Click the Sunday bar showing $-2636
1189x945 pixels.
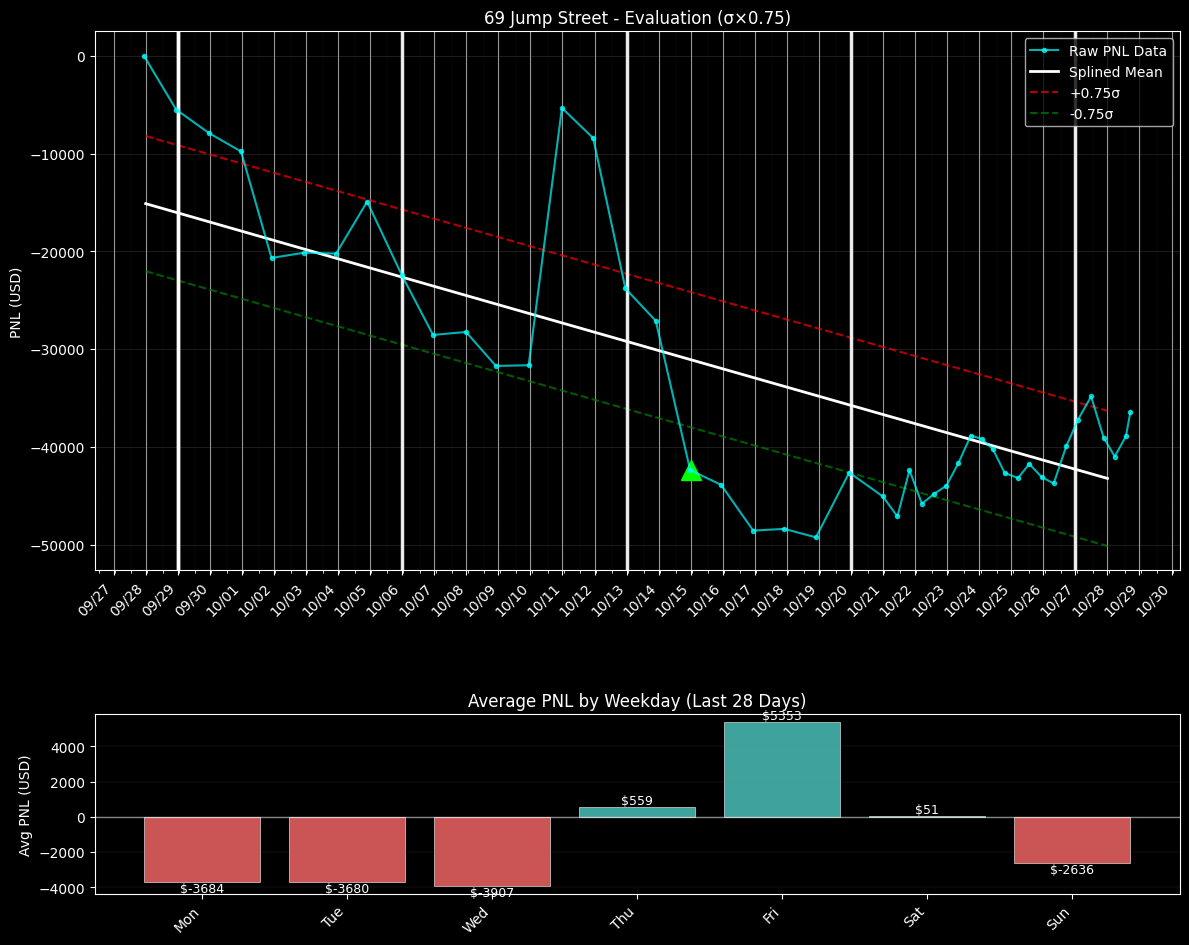coord(1072,840)
